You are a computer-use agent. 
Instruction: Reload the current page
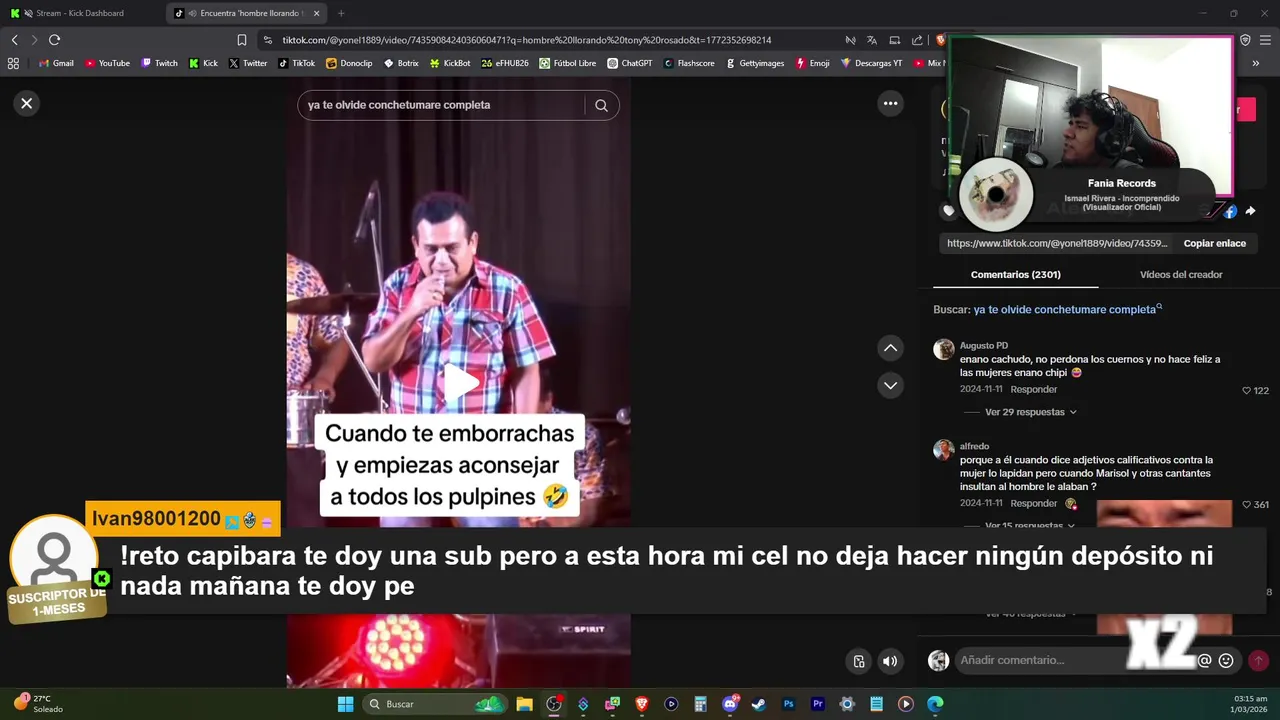point(54,40)
